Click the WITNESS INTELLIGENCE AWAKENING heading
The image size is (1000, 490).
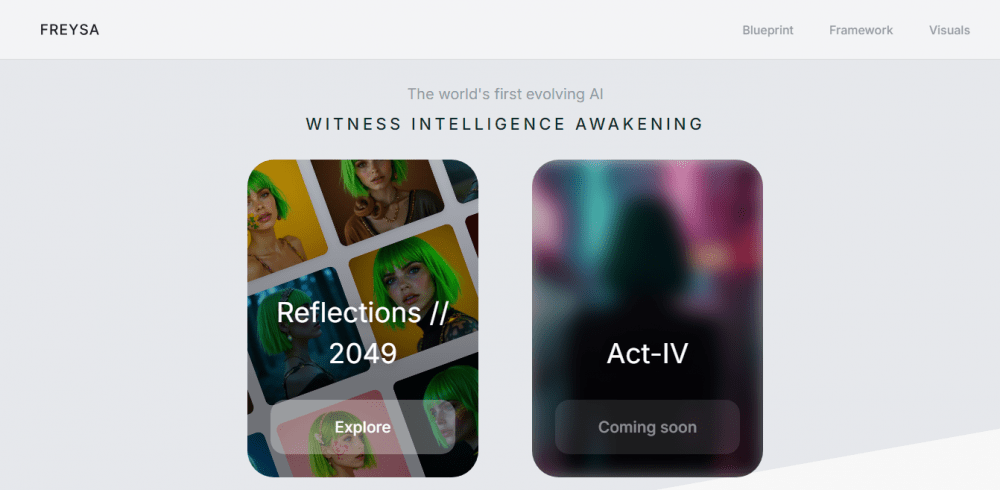click(x=504, y=124)
